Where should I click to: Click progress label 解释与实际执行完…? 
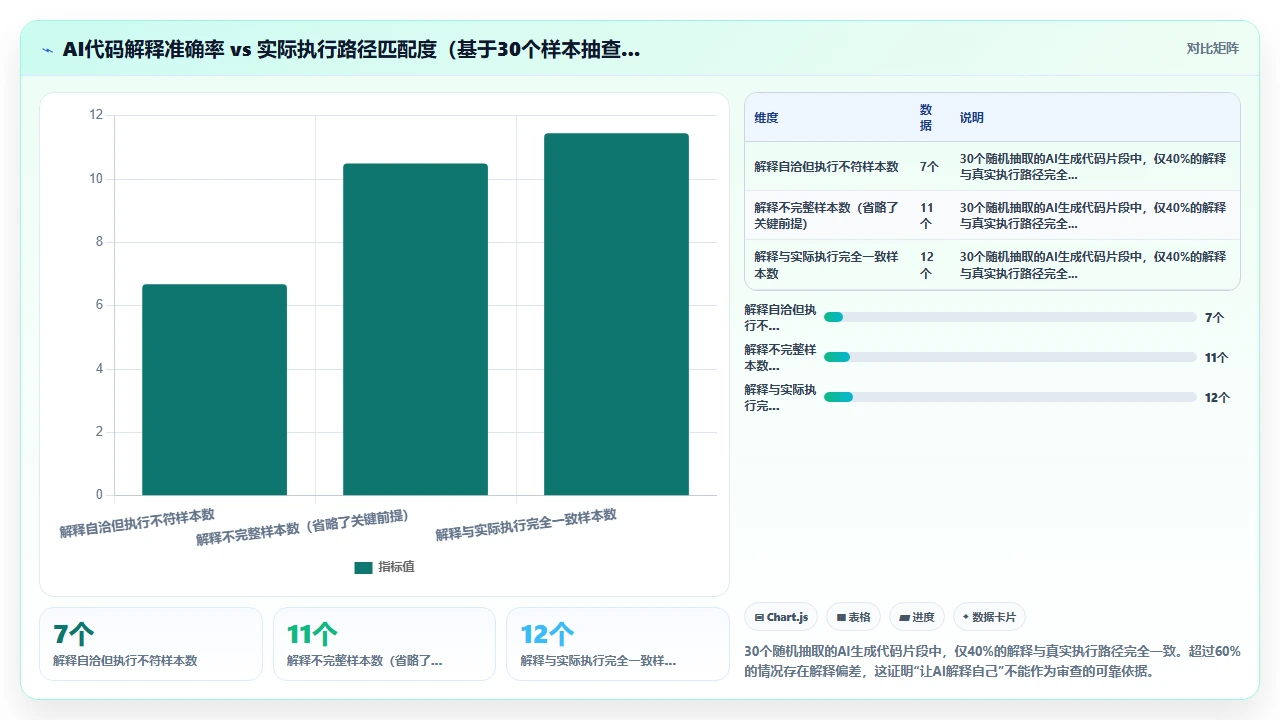click(x=780, y=397)
